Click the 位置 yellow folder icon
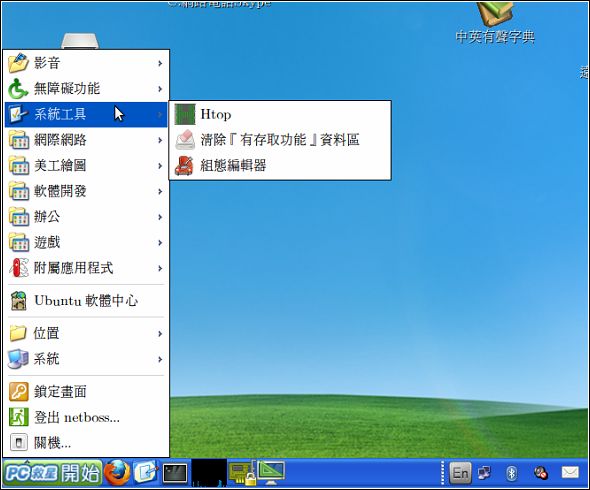This screenshot has width=590, height=490. click(18, 333)
